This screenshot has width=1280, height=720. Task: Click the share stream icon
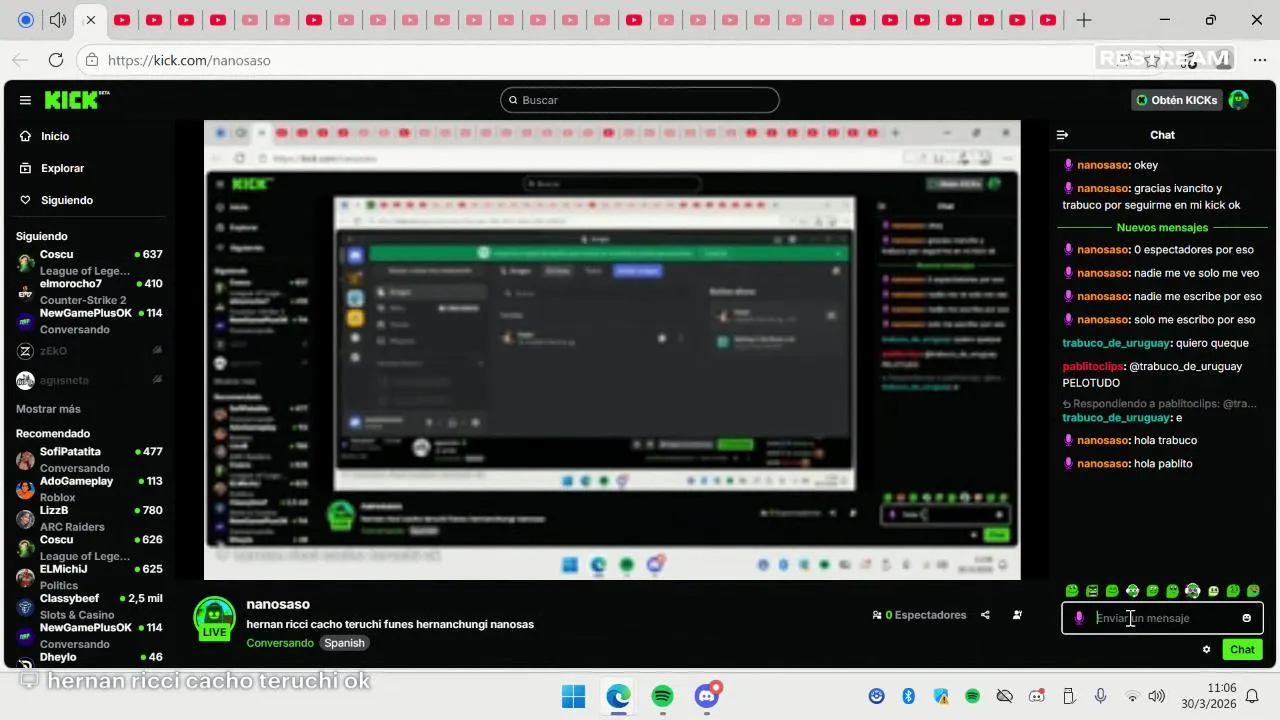(x=985, y=615)
